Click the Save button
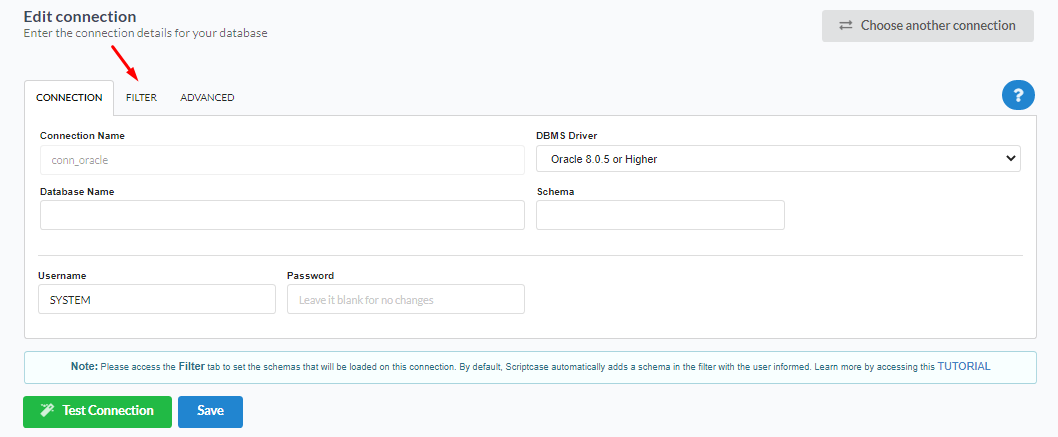 pos(210,411)
